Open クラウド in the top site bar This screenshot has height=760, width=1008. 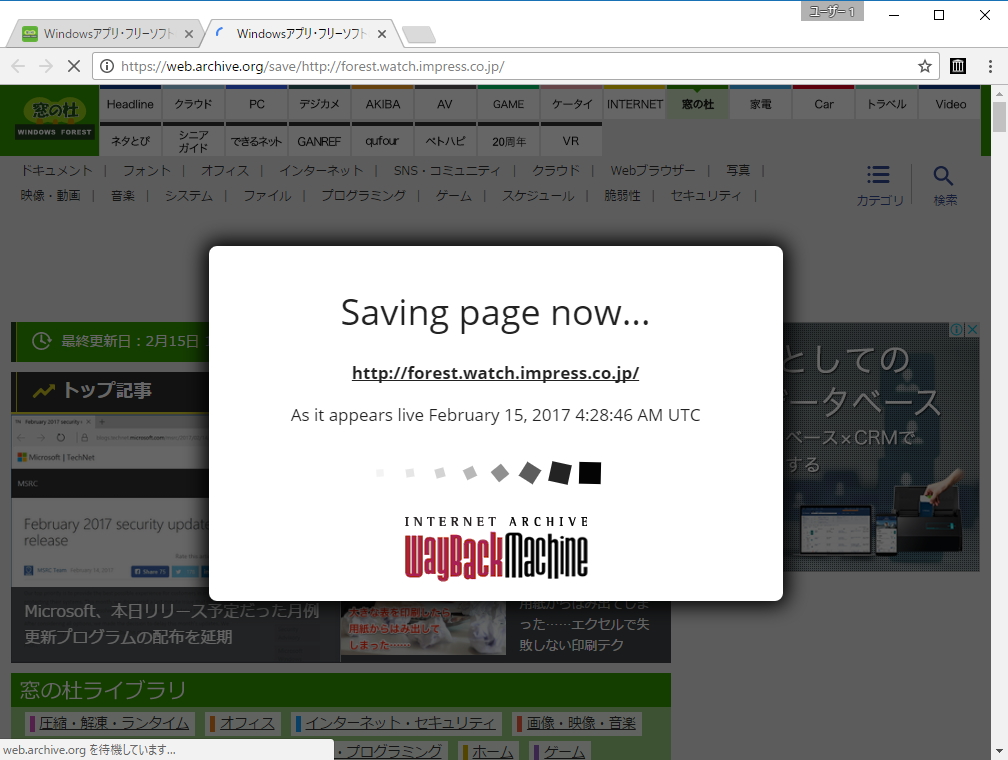pyautogui.click(x=194, y=104)
